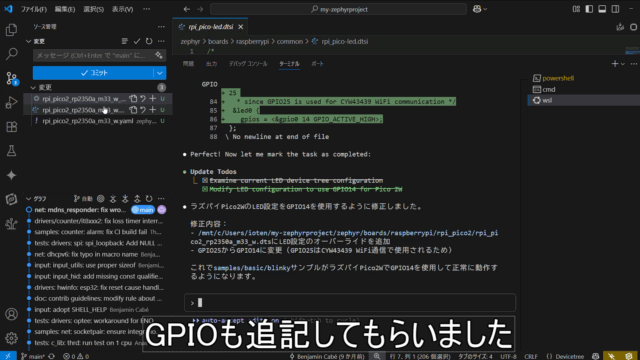Open the 選択(S) menu
This screenshot has height=360, width=640.
click(93, 9)
